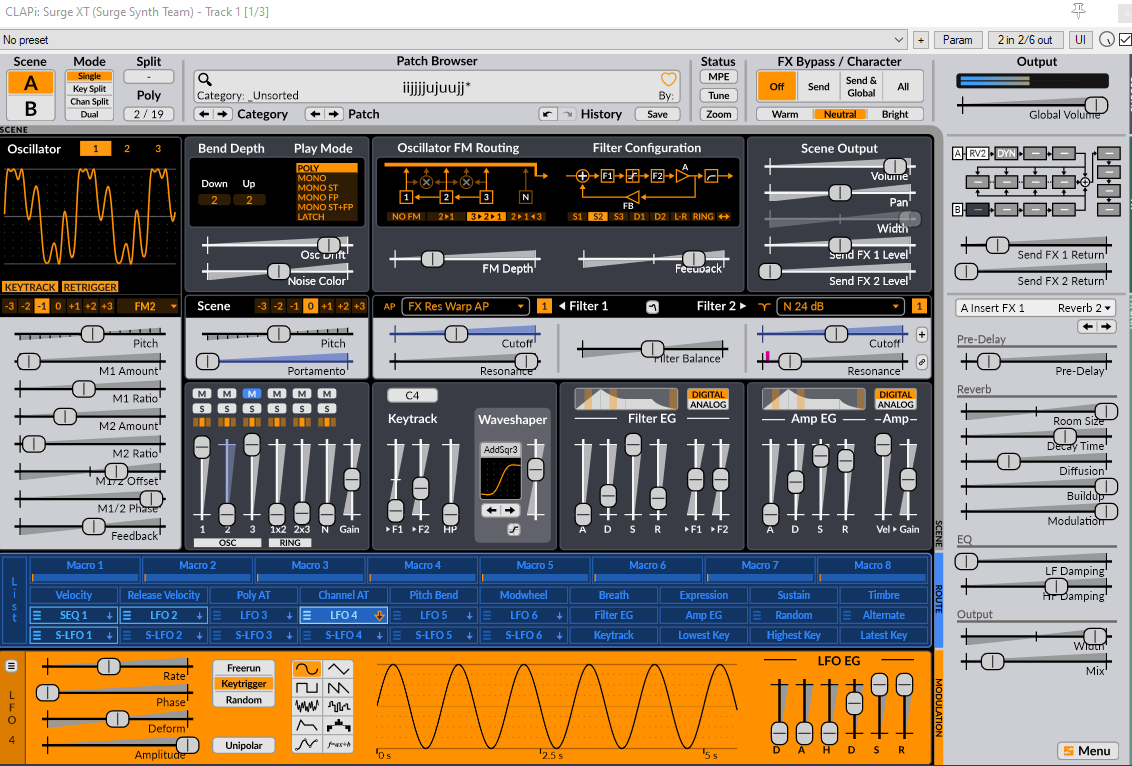
Task: Click the C4 keytrack root field
Action: (x=412, y=396)
